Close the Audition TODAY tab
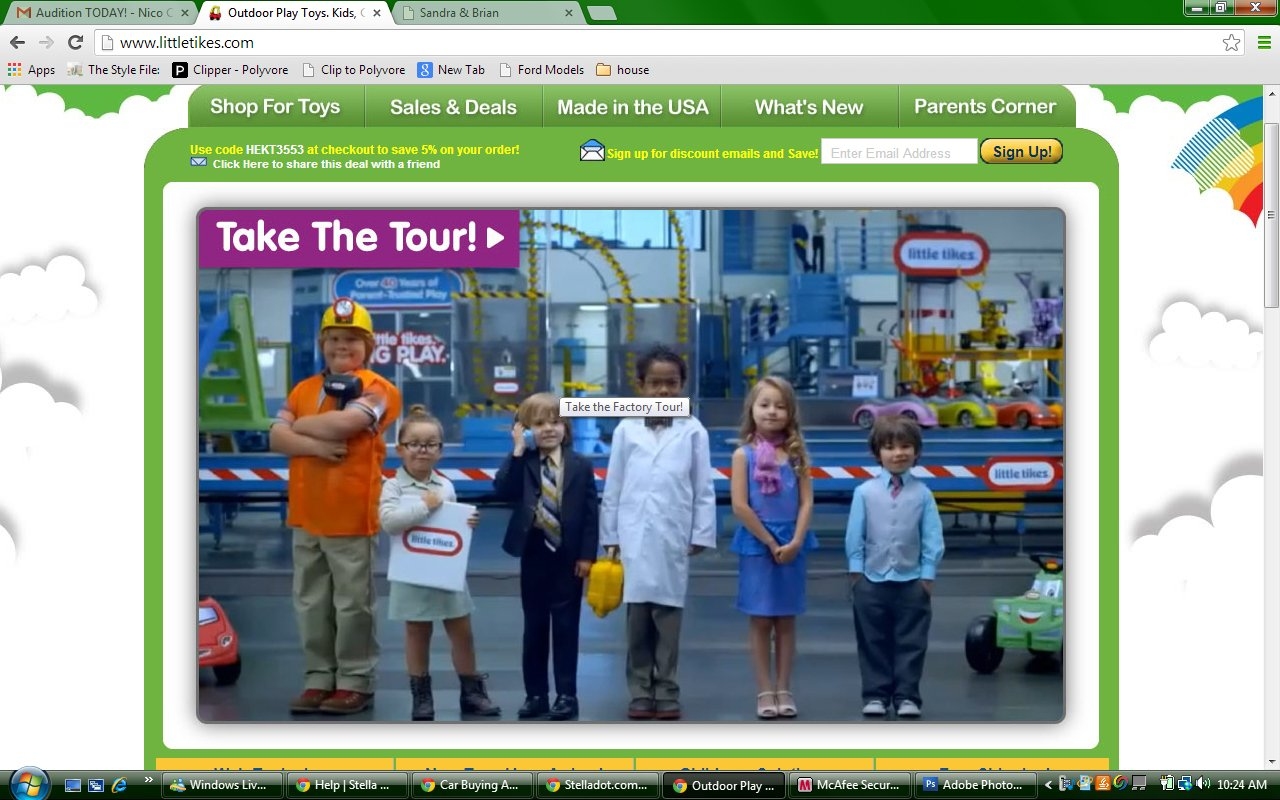This screenshot has width=1280, height=800. click(x=184, y=13)
